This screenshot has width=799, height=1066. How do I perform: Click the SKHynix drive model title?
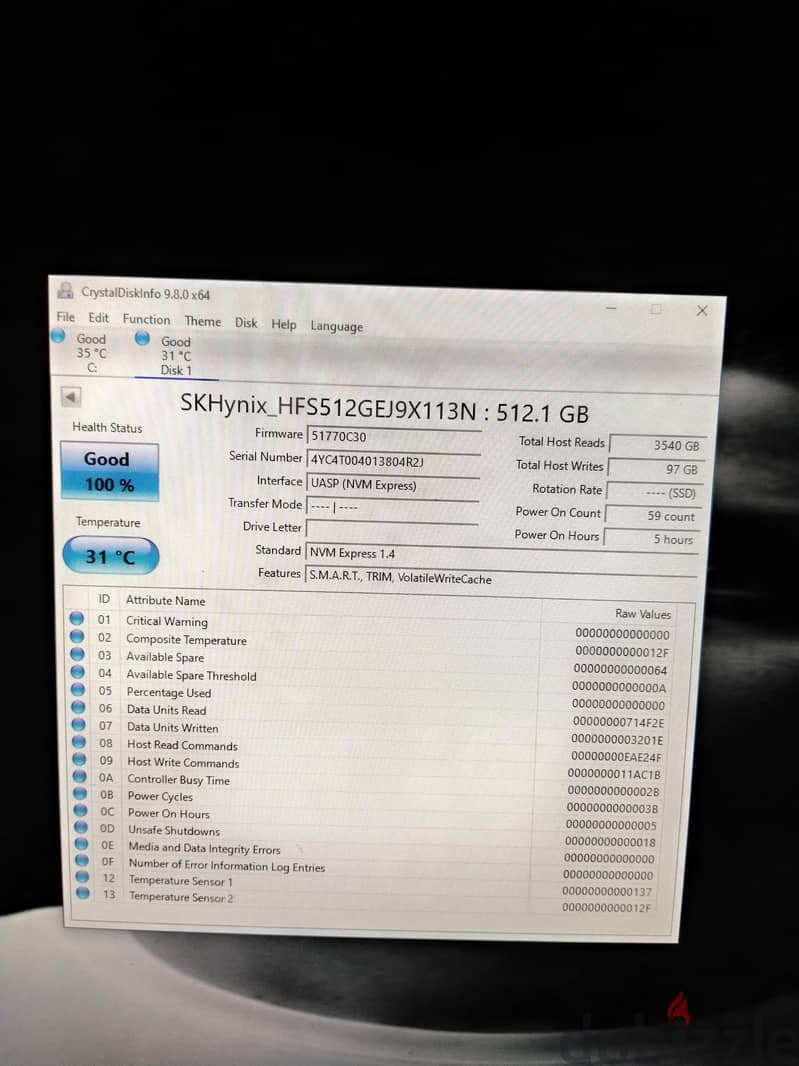(384, 407)
